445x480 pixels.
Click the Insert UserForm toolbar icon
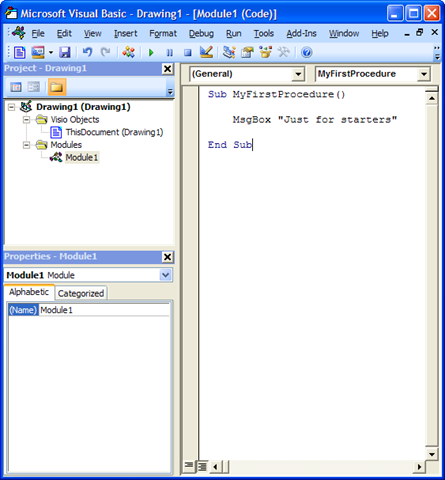tap(38, 52)
